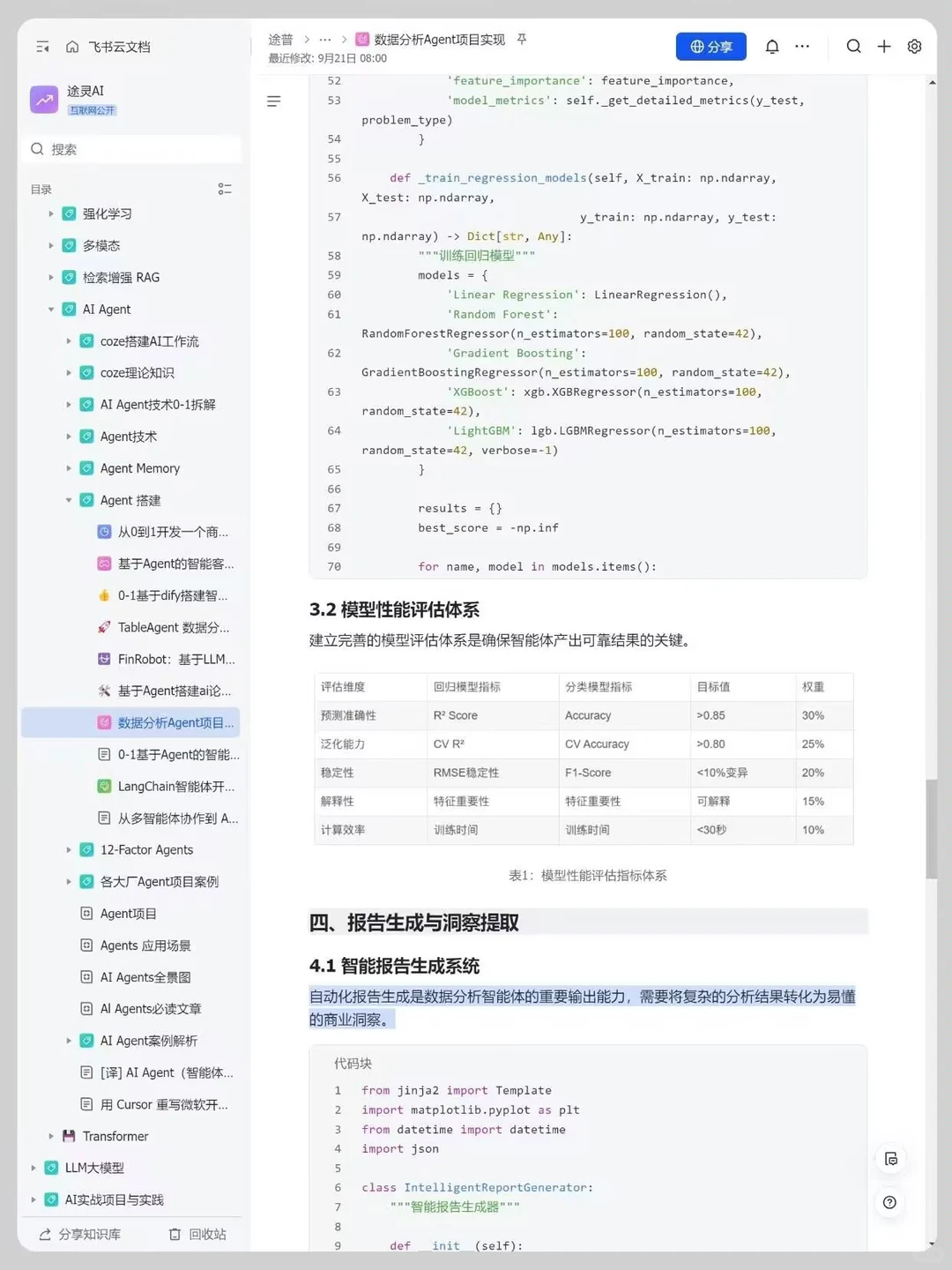Expand the 多模态 tree node
The width and height of the screenshot is (952, 1270).
pyautogui.click(x=50, y=245)
